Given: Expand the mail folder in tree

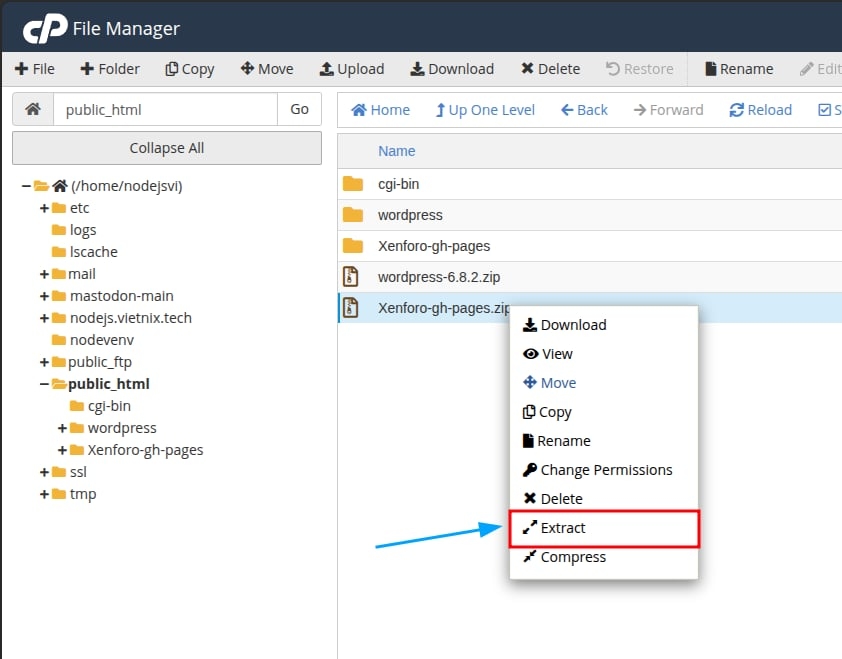Looking at the screenshot, I should click(x=45, y=274).
